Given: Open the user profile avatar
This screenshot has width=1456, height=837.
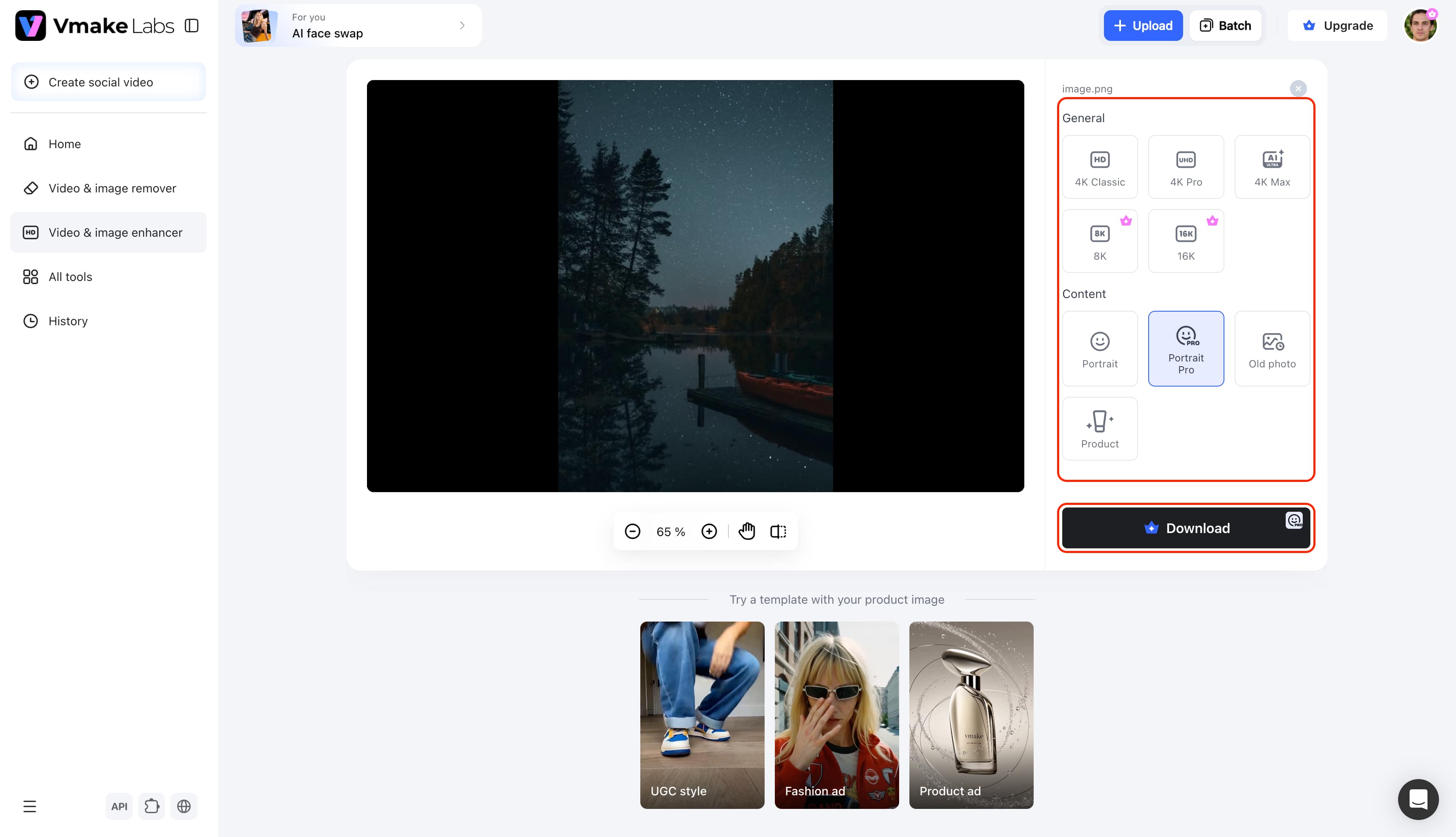Looking at the screenshot, I should tap(1420, 25).
